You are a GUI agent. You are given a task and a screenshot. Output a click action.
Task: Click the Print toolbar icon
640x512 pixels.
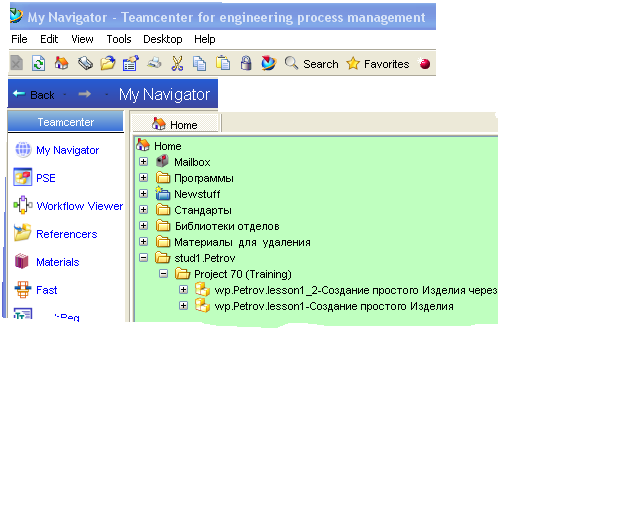tap(154, 63)
